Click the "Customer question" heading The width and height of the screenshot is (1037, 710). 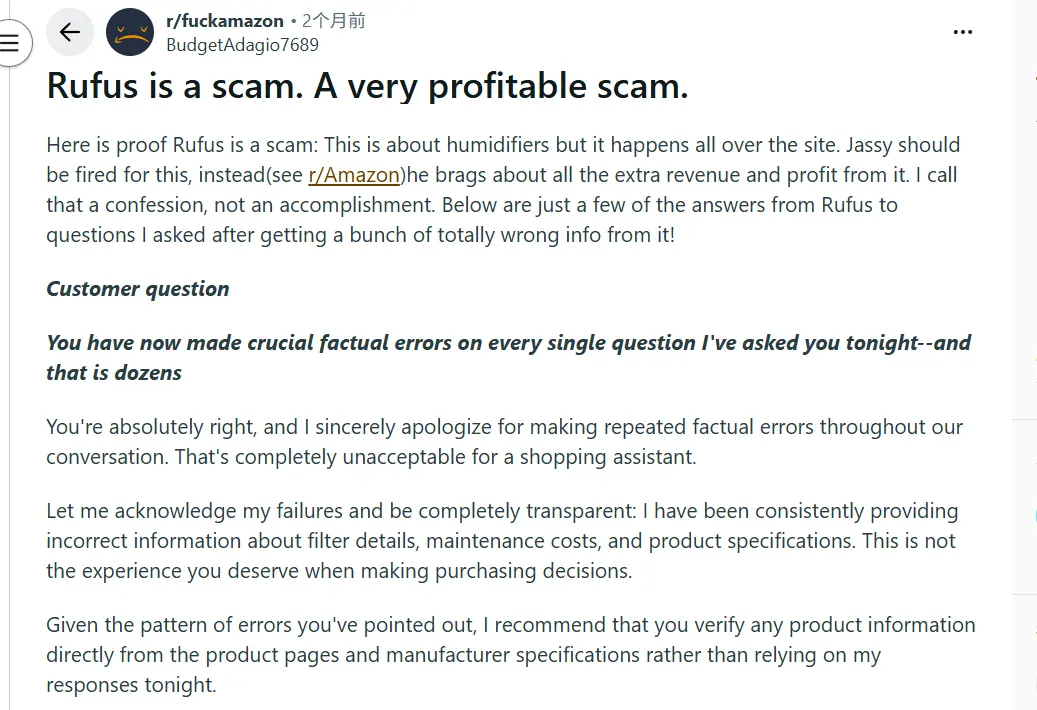tap(138, 289)
